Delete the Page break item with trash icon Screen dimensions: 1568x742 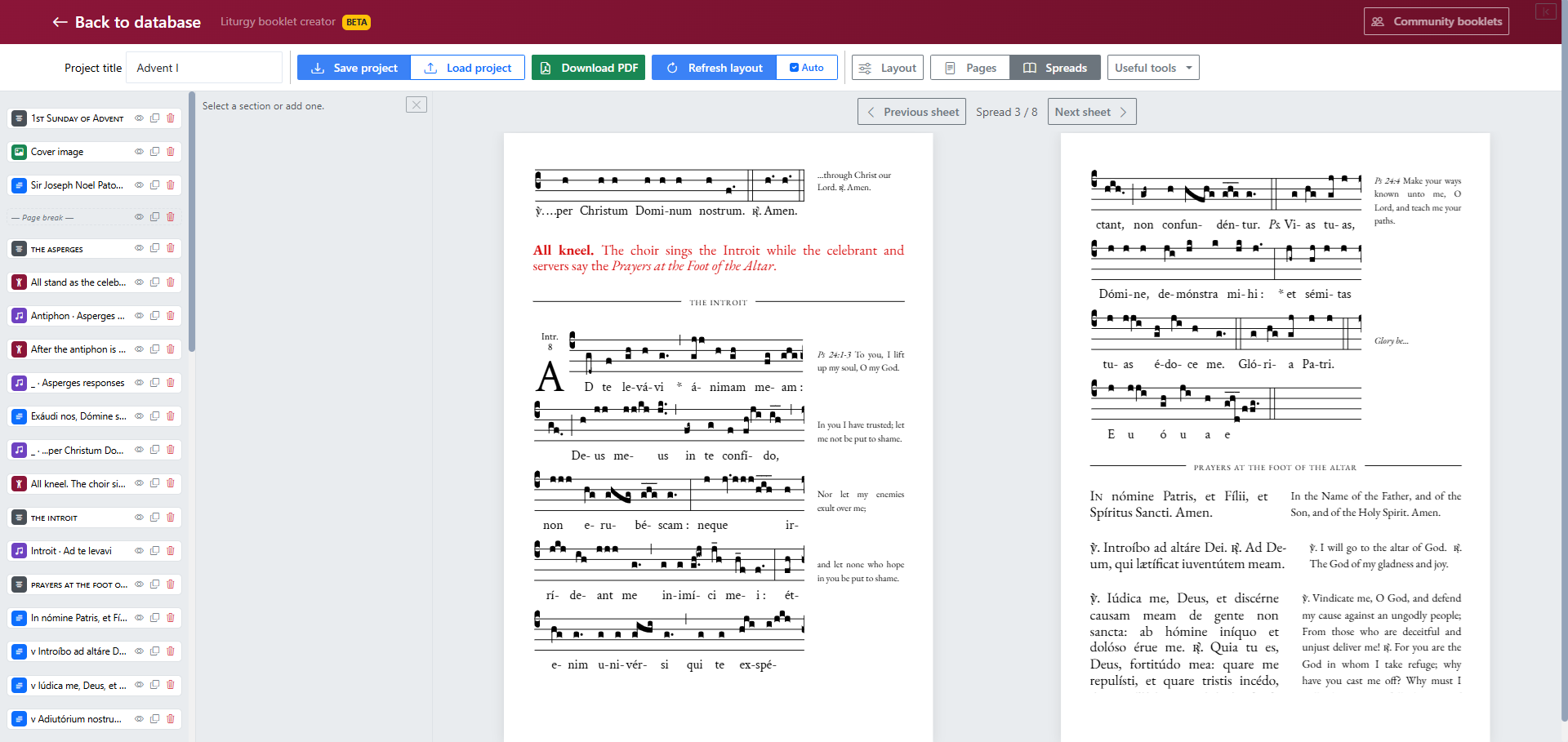pos(170,217)
